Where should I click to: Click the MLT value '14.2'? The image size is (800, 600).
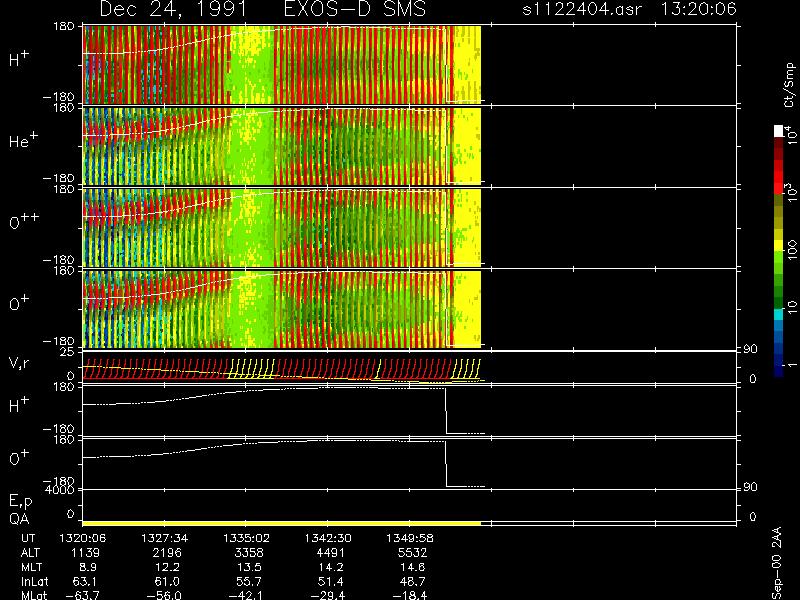click(x=330, y=567)
